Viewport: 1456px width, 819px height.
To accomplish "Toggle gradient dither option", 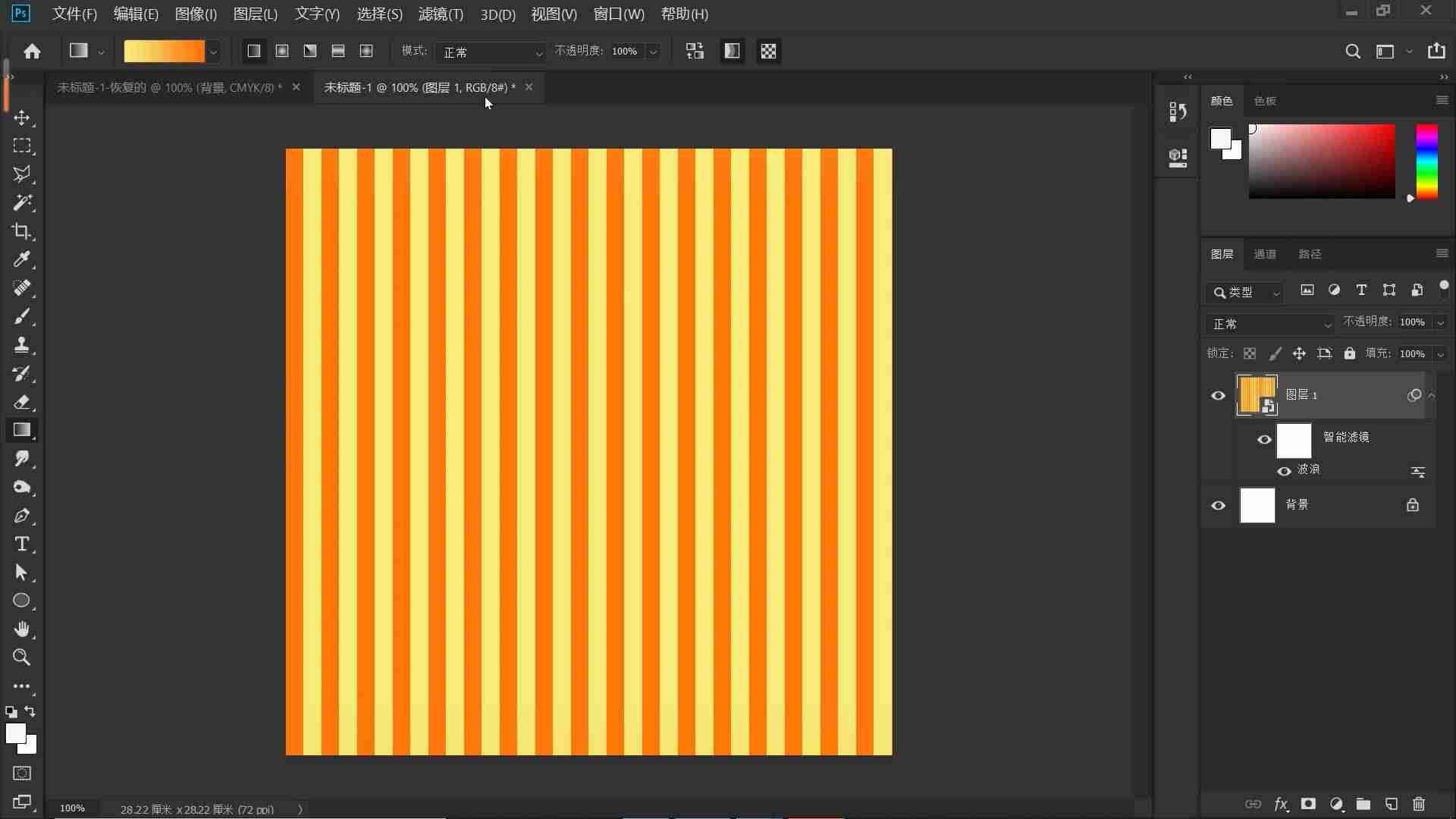I will [x=732, y=51].
